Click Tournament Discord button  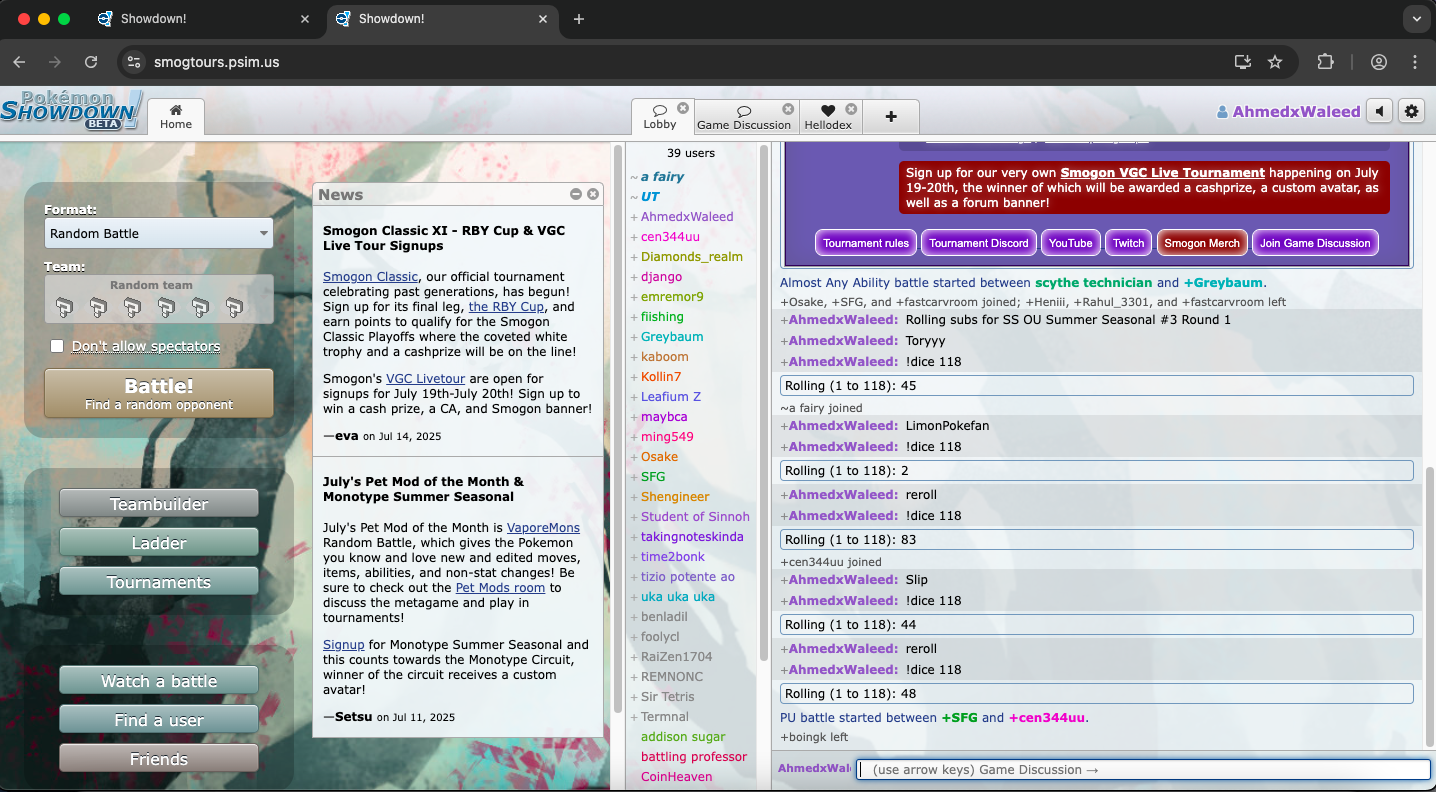point(979,243)
